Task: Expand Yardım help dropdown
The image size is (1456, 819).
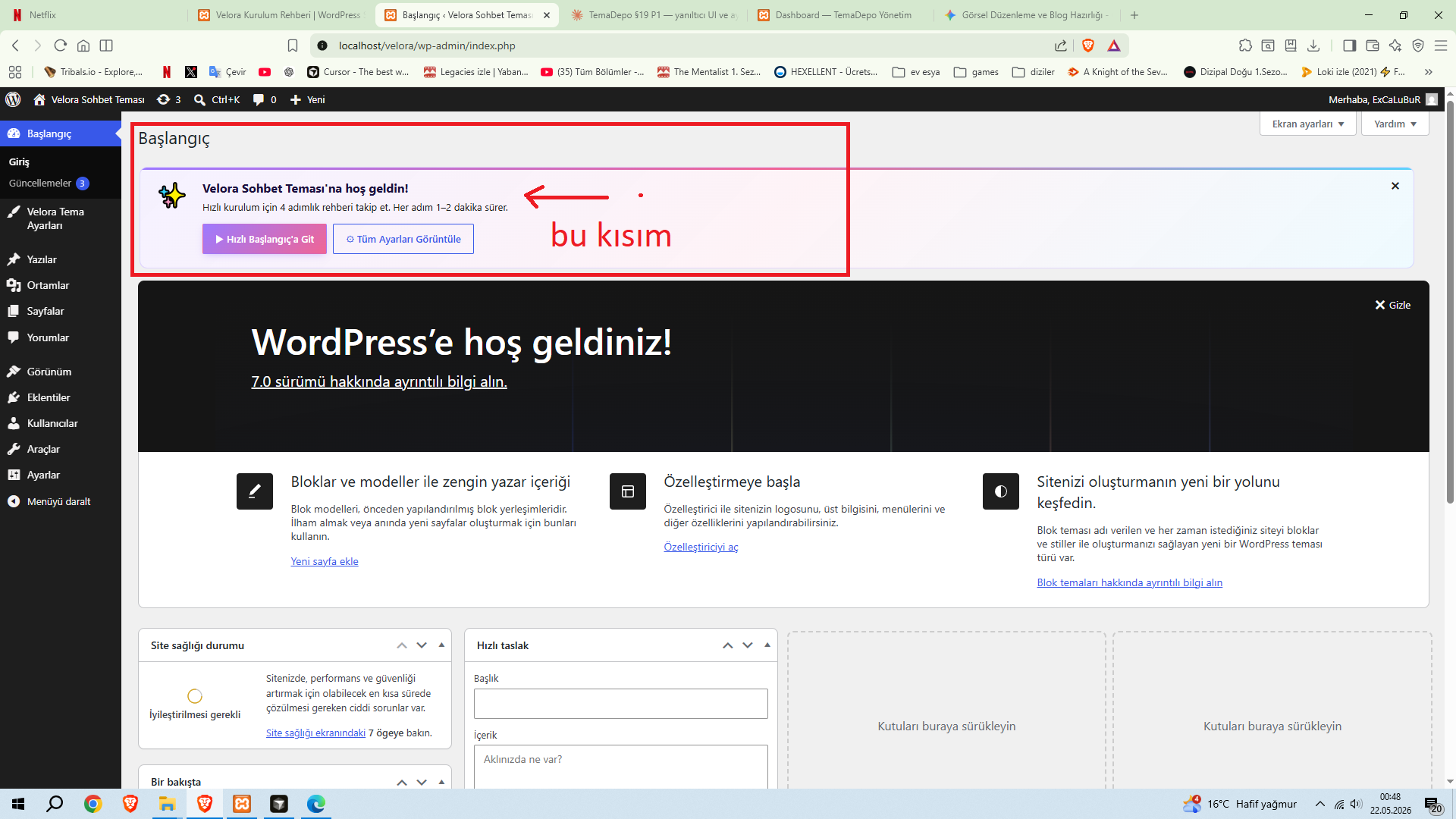Action: pos(1395,124)
